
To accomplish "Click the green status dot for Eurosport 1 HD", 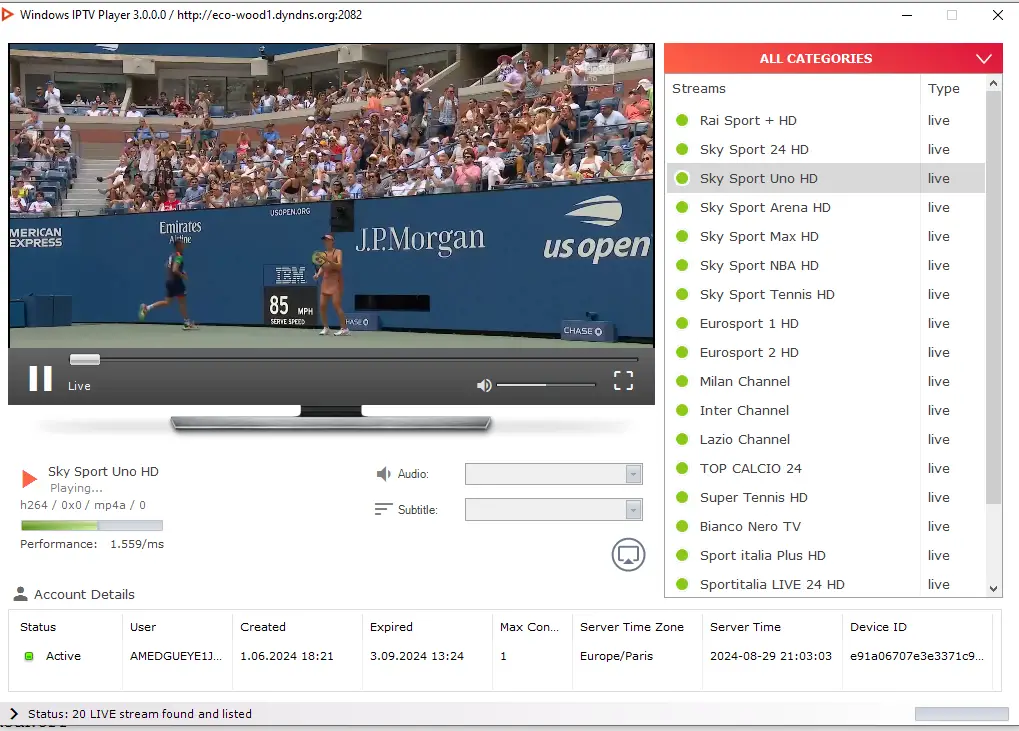I will (682, 324).
